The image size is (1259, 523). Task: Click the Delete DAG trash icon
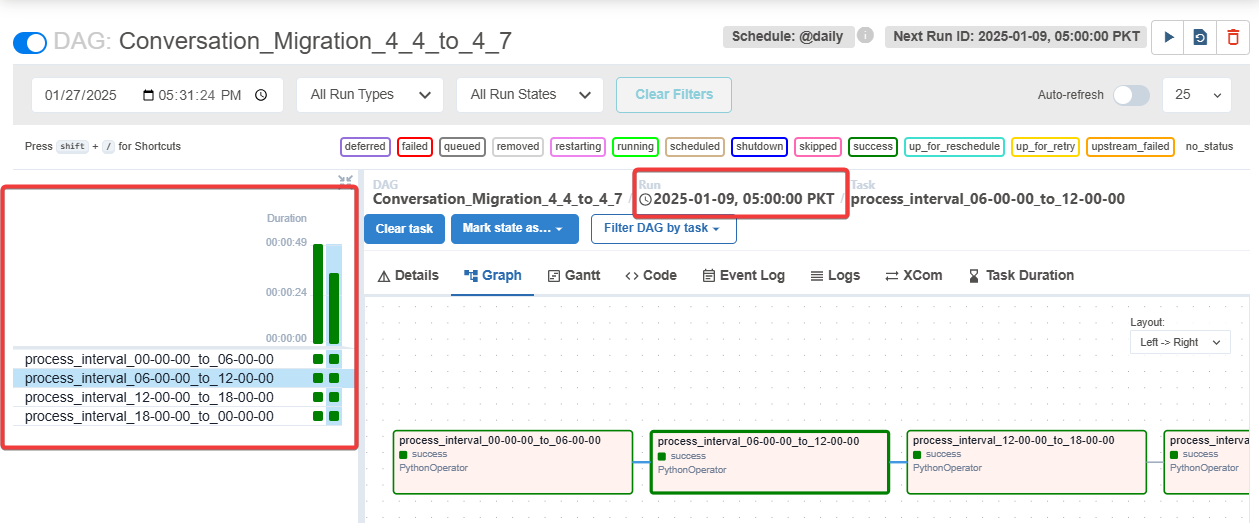(1233, 37)
